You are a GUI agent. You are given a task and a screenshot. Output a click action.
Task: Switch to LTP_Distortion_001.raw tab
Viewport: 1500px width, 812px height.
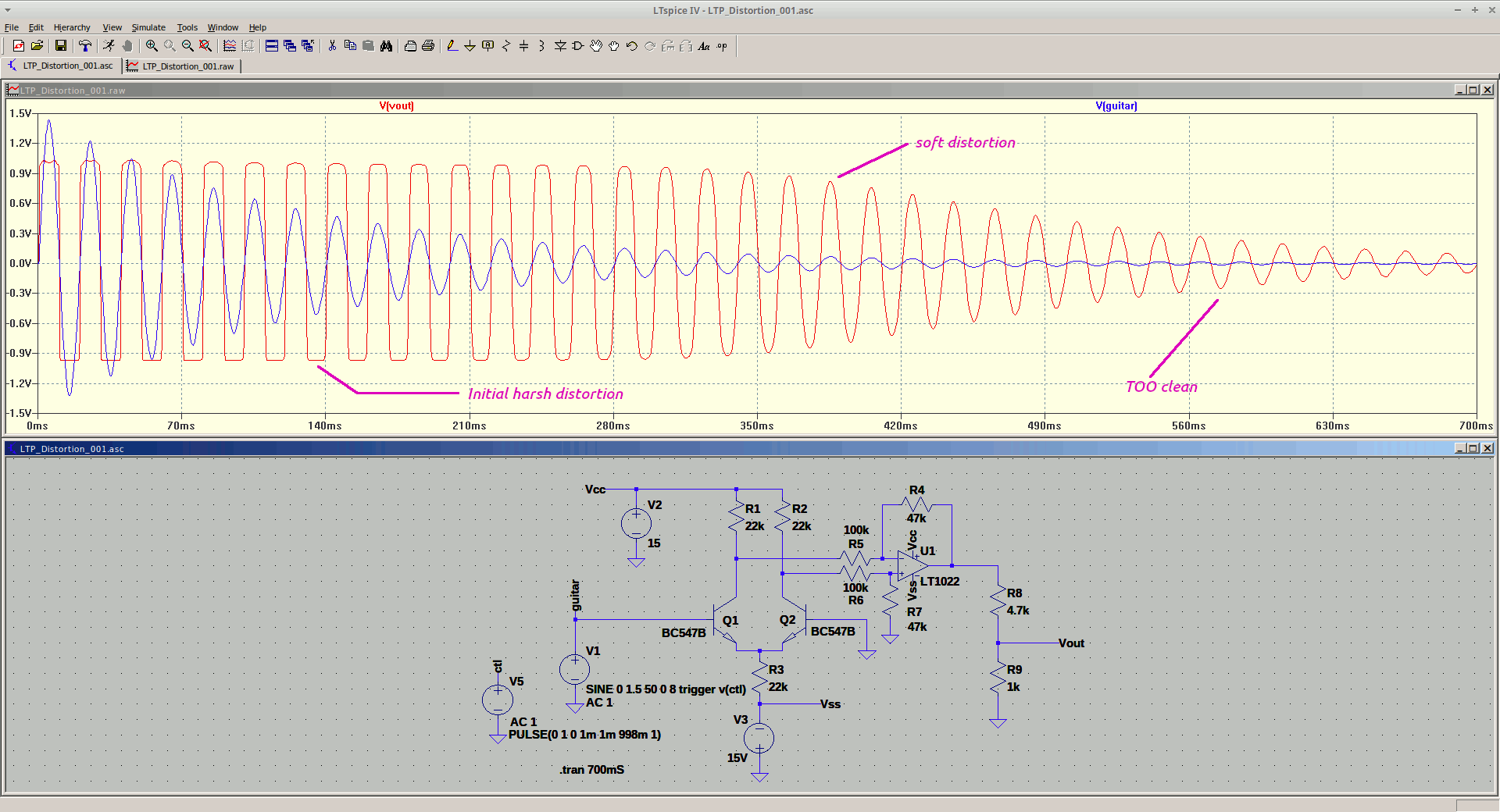182,66
